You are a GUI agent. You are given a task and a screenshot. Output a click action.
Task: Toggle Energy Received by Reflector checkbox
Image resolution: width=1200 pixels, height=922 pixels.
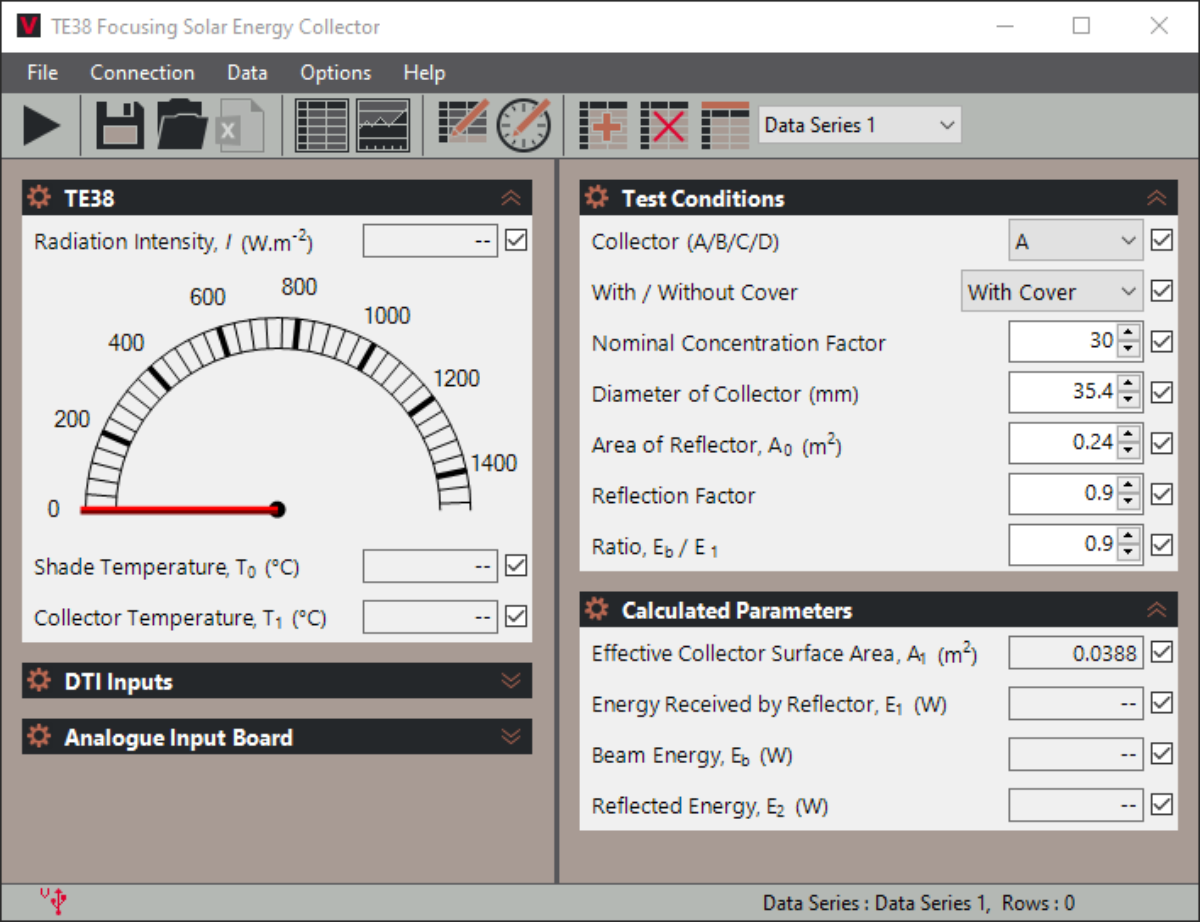click(1161, 704)
